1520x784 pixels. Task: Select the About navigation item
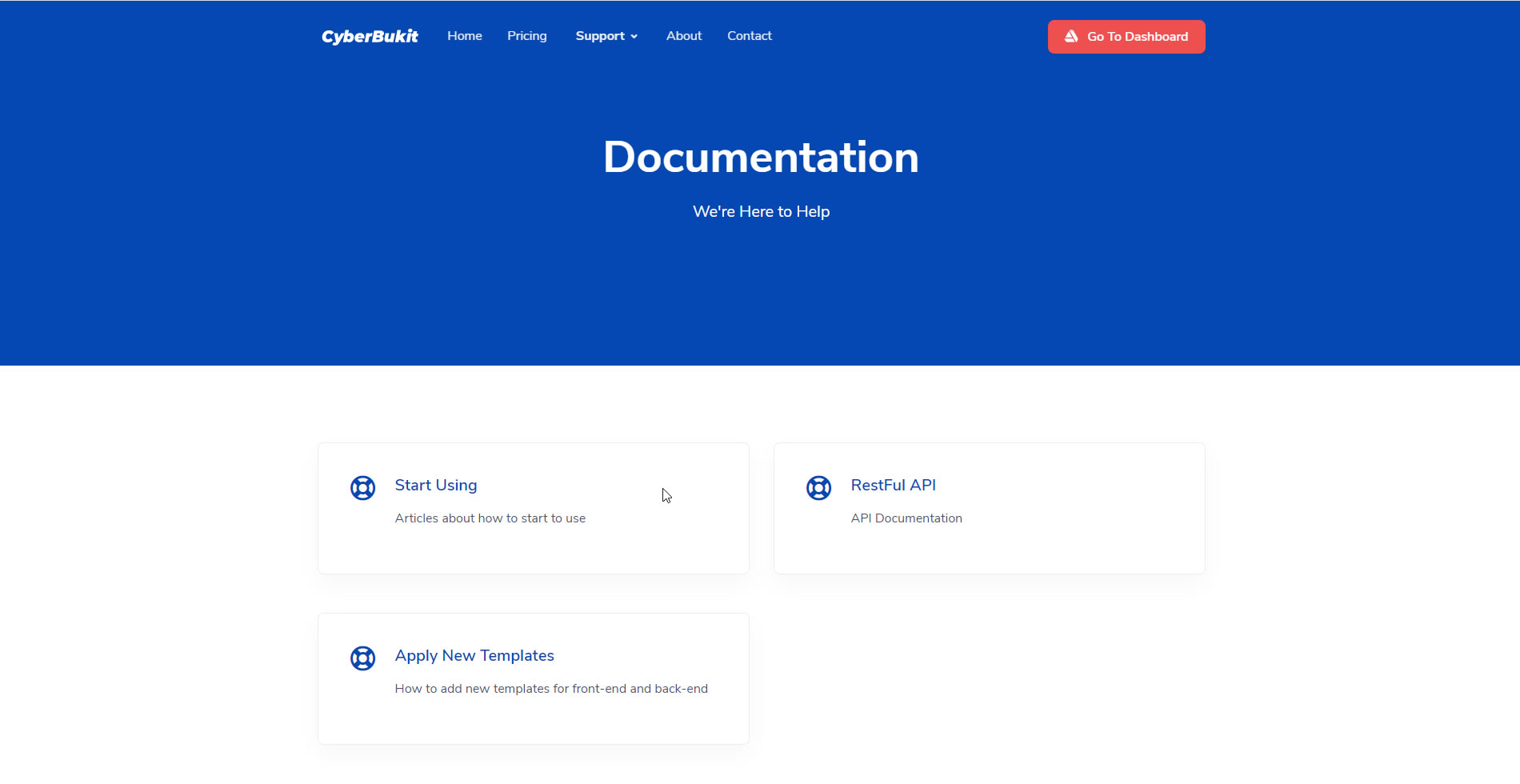tap(683, 35)
